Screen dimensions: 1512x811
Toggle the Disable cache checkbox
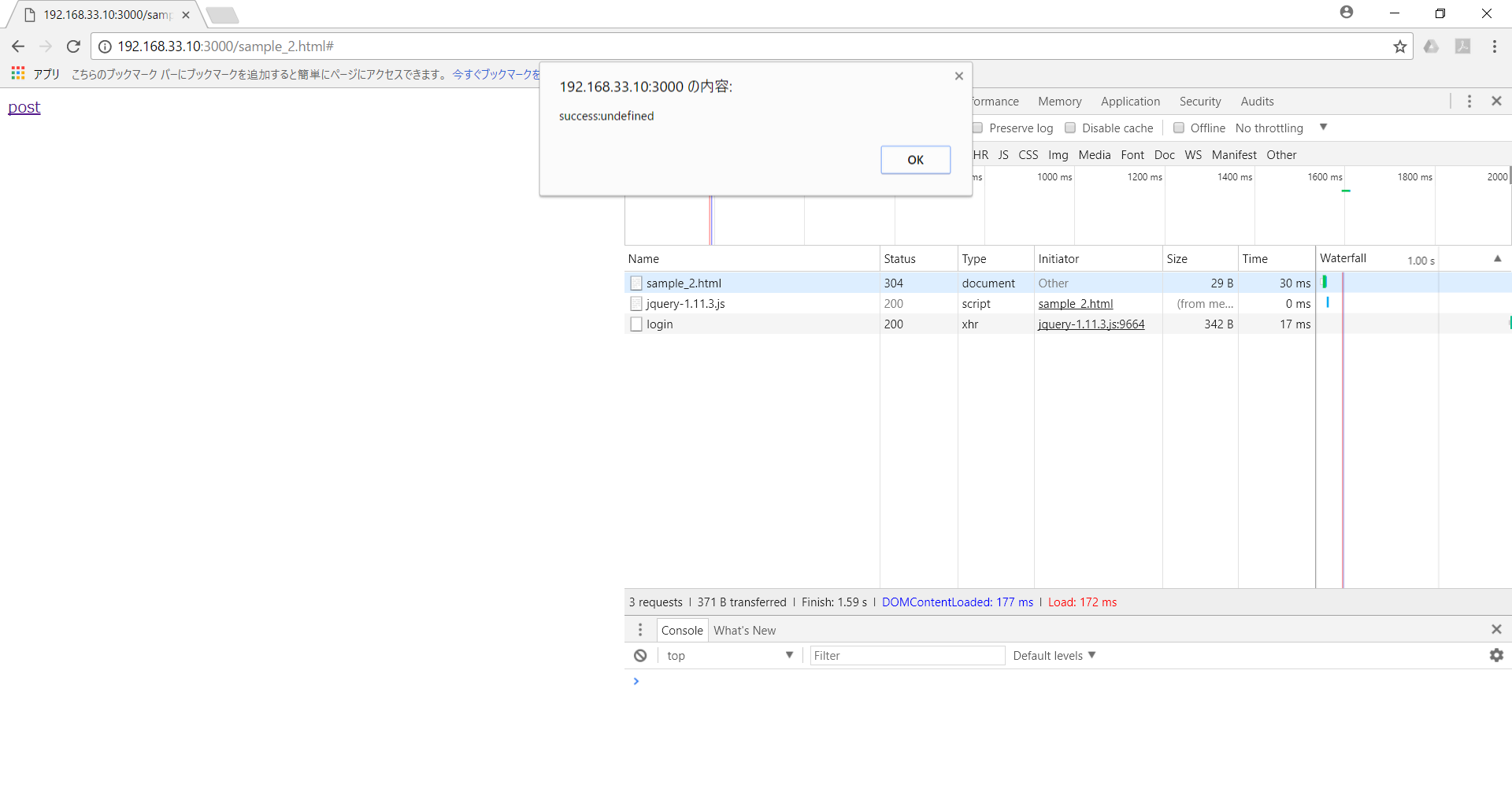click(x=1070, y=128)
